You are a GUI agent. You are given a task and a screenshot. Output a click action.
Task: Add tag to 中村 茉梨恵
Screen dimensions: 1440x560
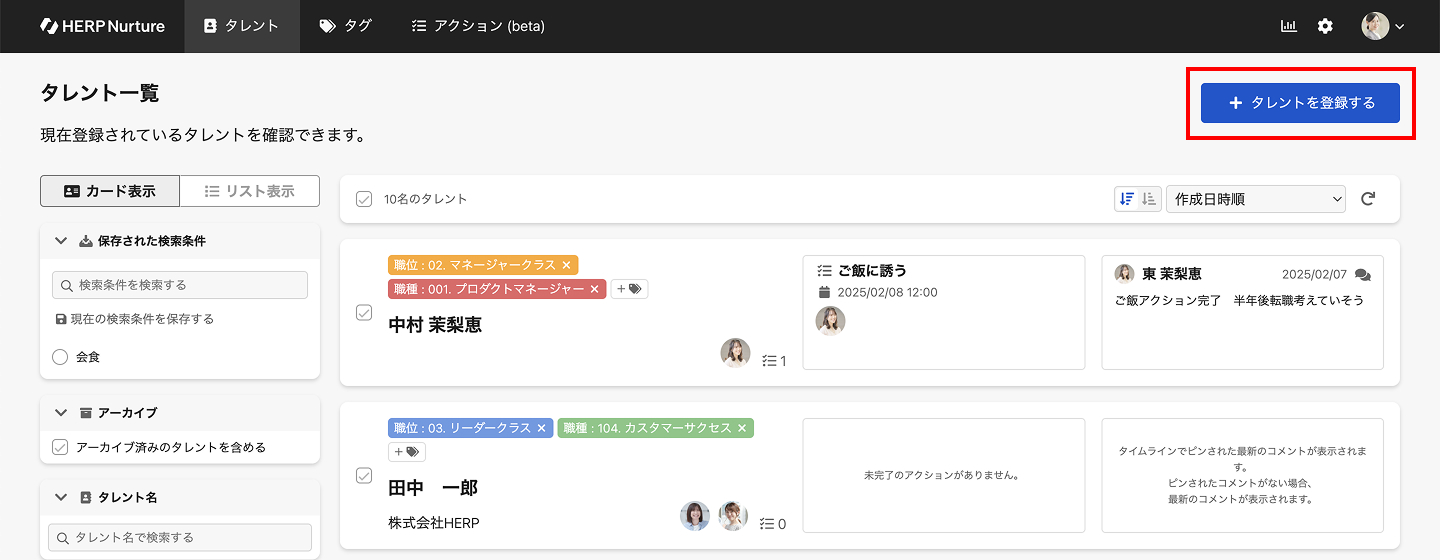(x=631, y=289)
